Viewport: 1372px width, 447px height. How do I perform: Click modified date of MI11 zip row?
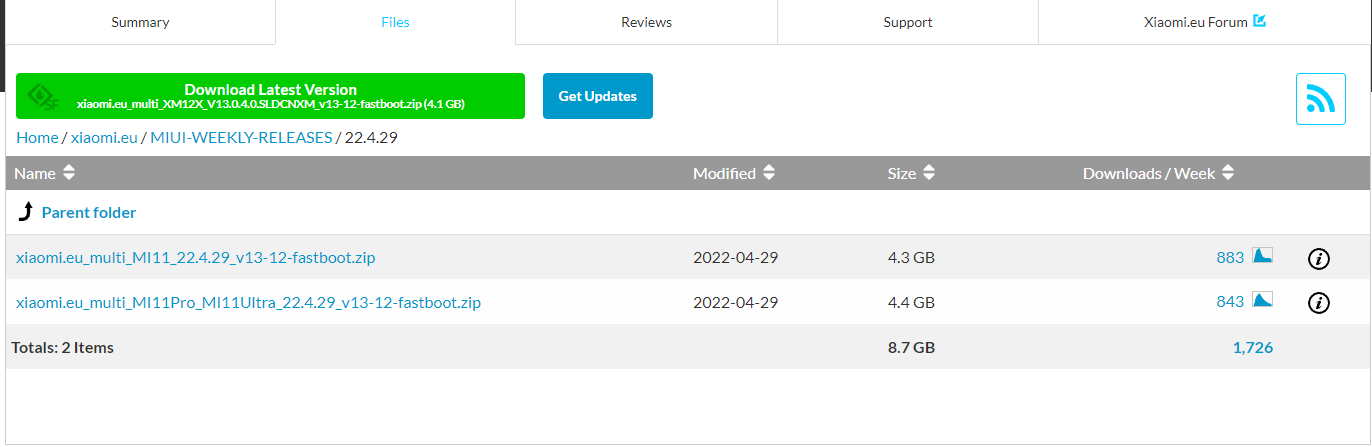pyautogui.click(x=735, y=257)
